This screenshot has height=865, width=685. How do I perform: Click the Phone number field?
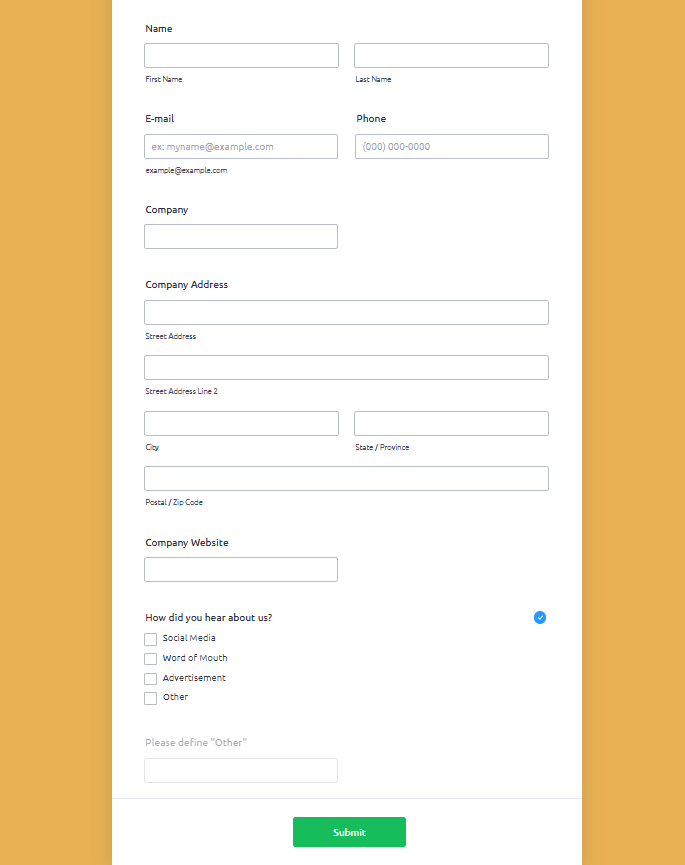click(452, 147)
